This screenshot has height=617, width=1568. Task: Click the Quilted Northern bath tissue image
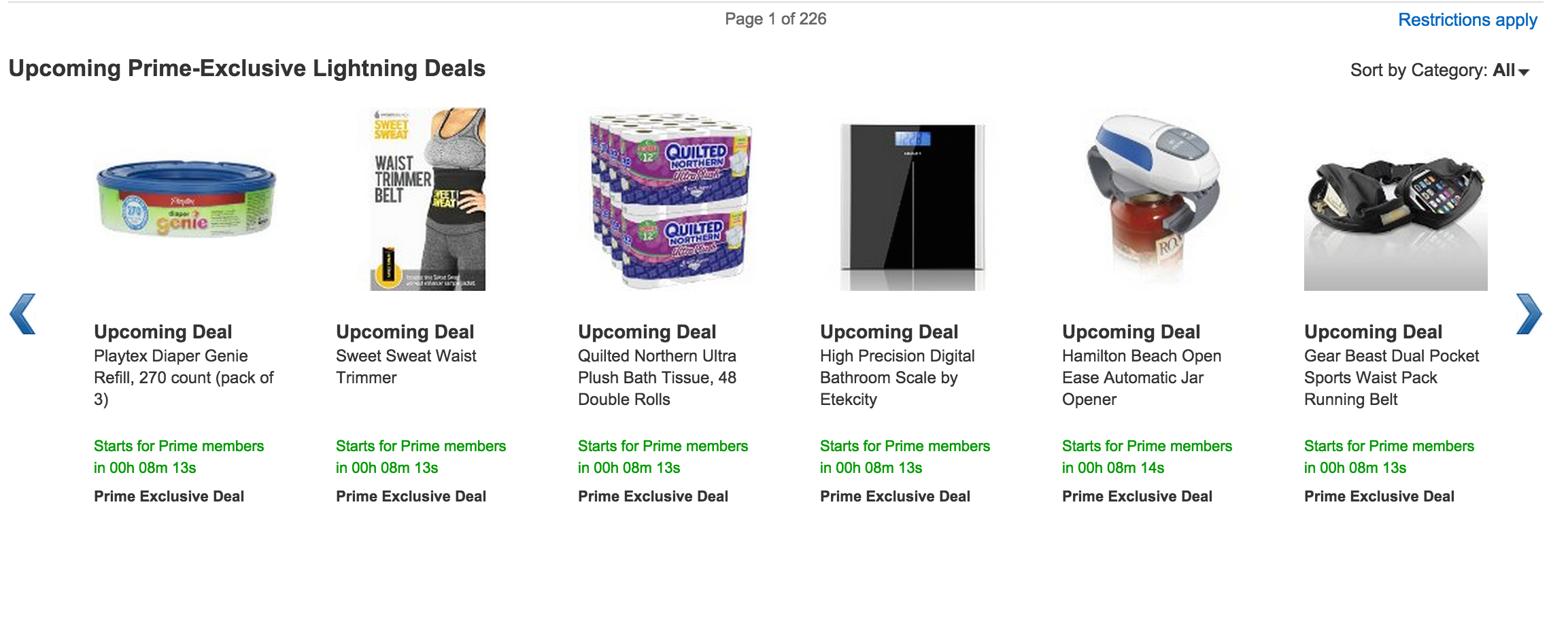(670, 200)
